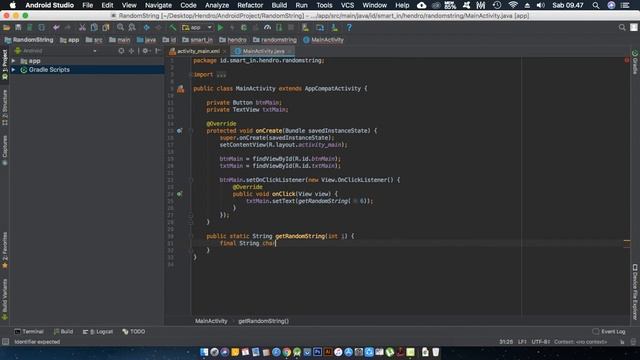
Task: Open the Event Log button
Action: point(609,331)
